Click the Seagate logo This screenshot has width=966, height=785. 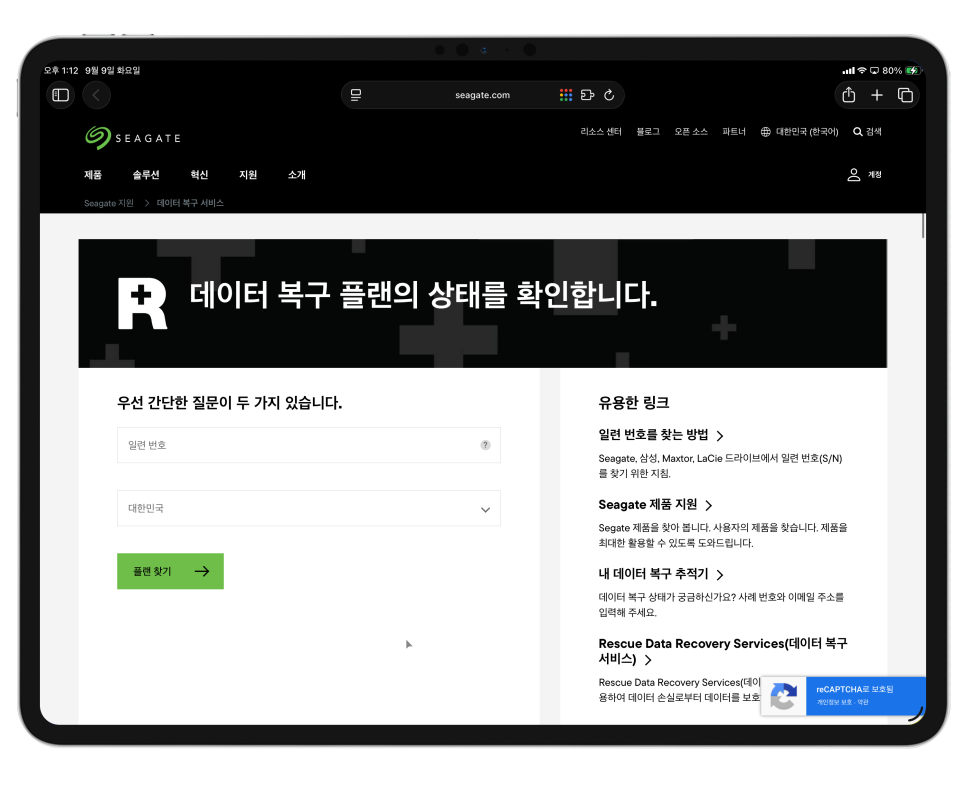[133, 138]
